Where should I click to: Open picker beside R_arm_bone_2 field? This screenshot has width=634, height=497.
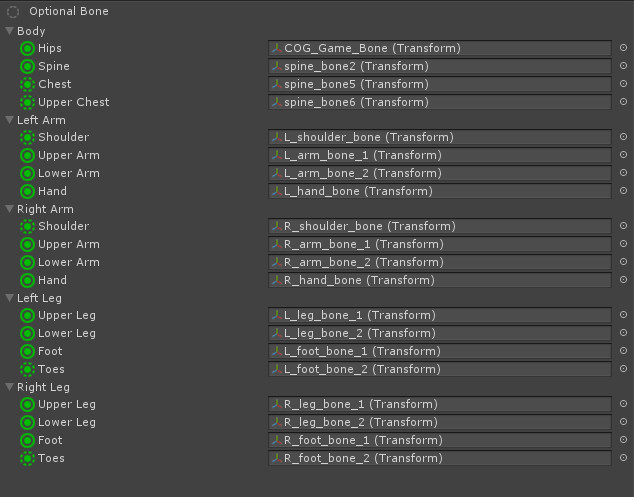623,262
